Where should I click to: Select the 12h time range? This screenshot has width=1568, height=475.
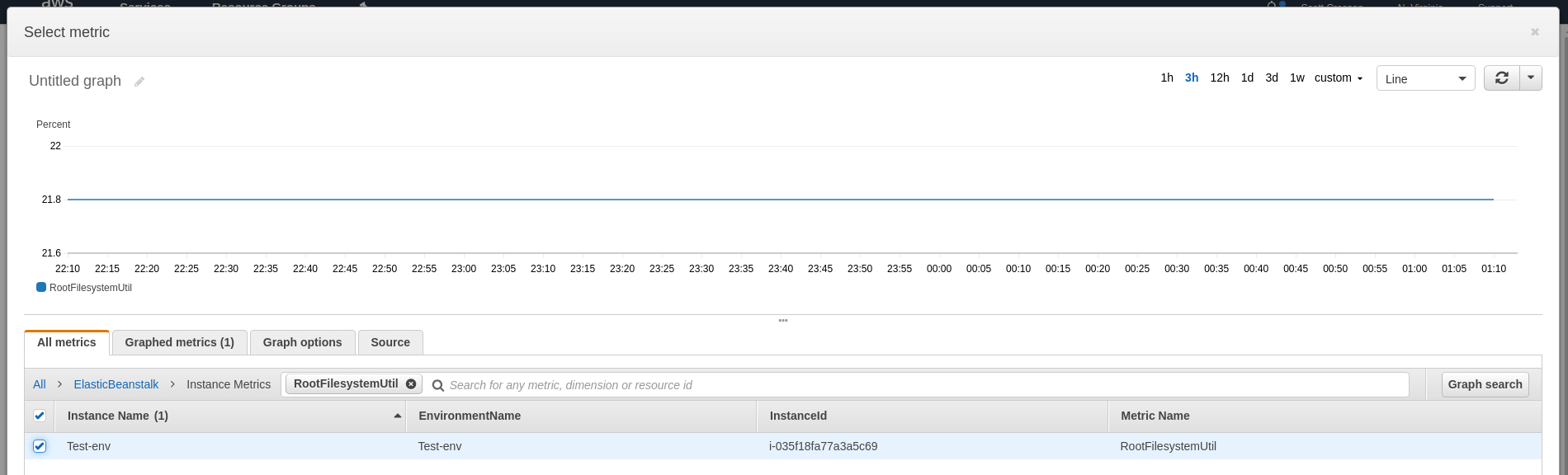click(1219, 78)
